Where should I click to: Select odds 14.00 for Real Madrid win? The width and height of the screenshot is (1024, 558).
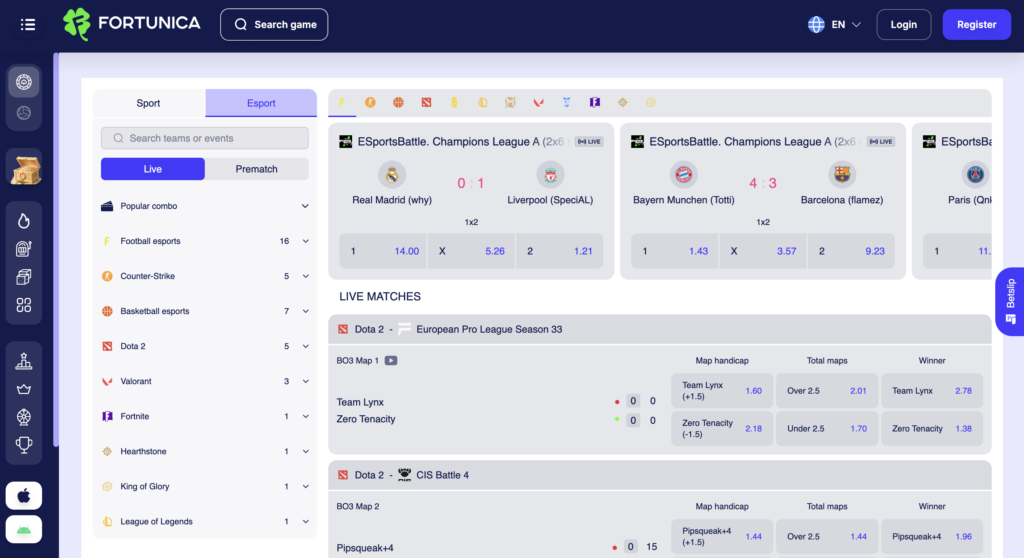click(x=383, y=251)
